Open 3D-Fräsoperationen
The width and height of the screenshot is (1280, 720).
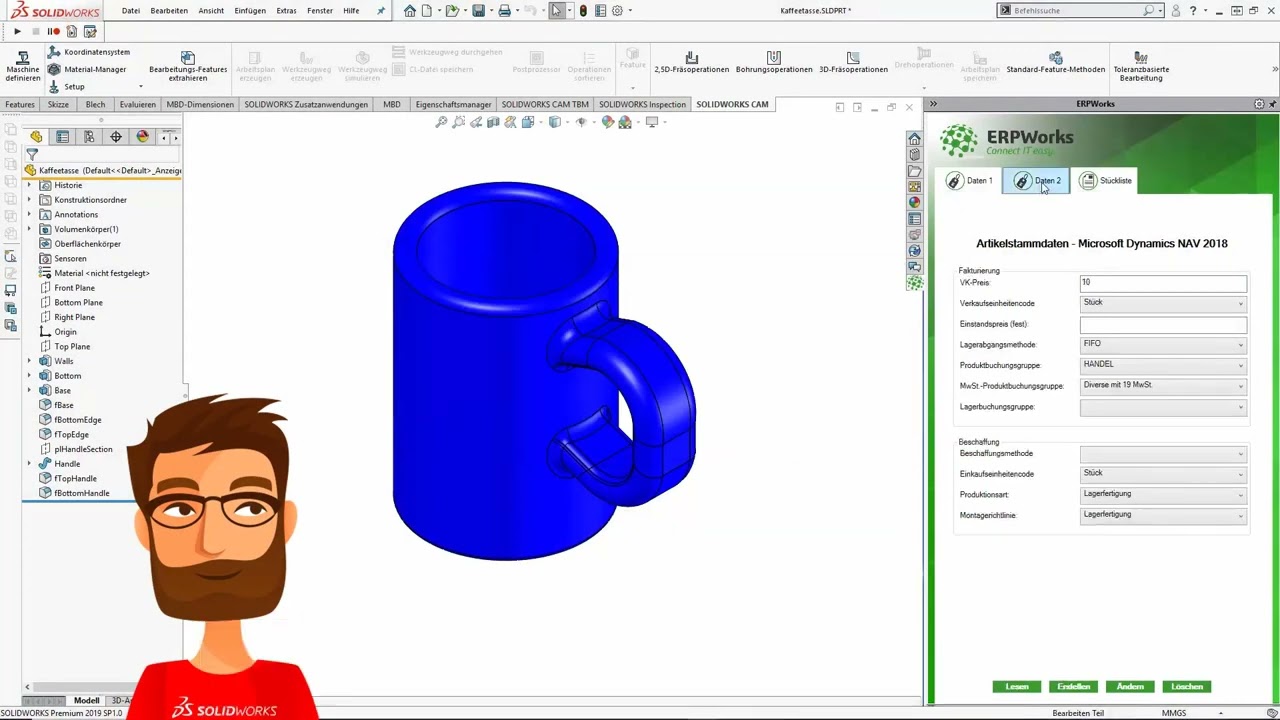(853, 64)
